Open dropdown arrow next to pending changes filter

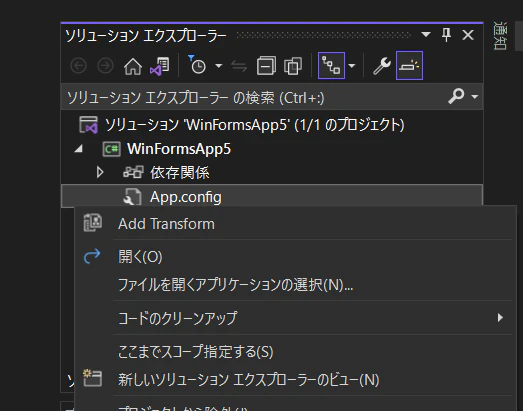tap(218, 66)
